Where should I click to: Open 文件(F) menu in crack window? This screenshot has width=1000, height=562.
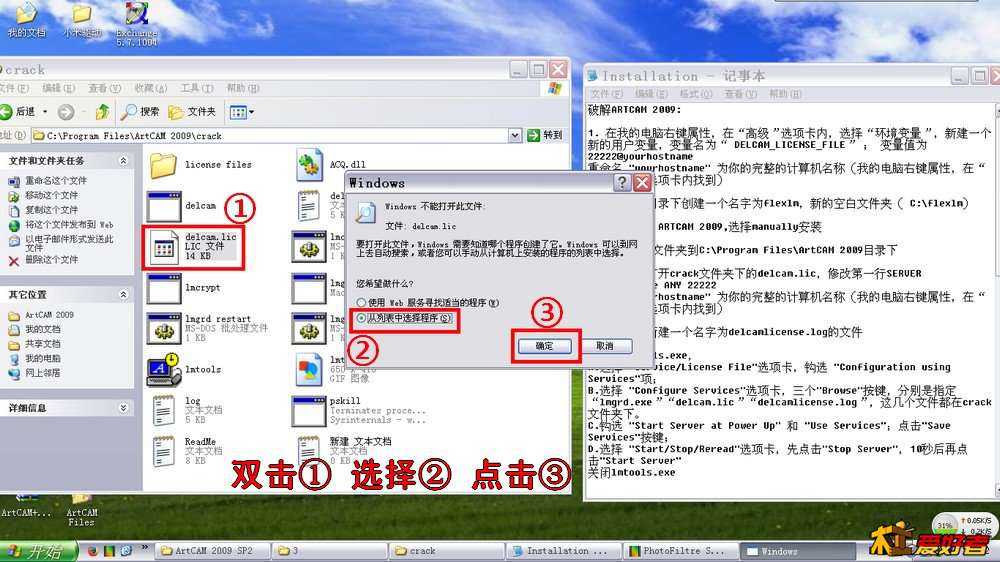pos(14,88)
